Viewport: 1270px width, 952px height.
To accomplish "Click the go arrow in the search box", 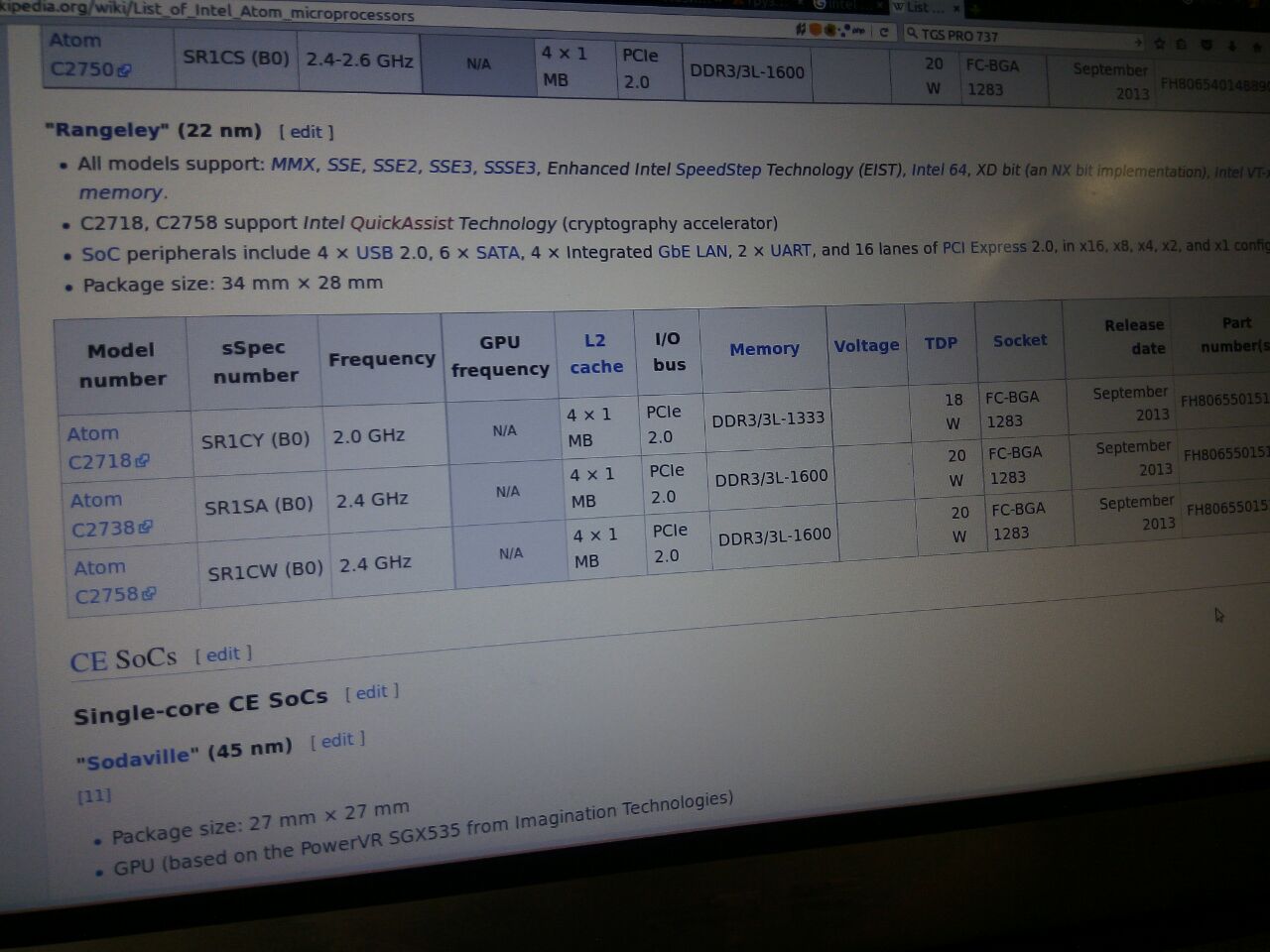I will pyautogui.click(x=1138, y=42).
